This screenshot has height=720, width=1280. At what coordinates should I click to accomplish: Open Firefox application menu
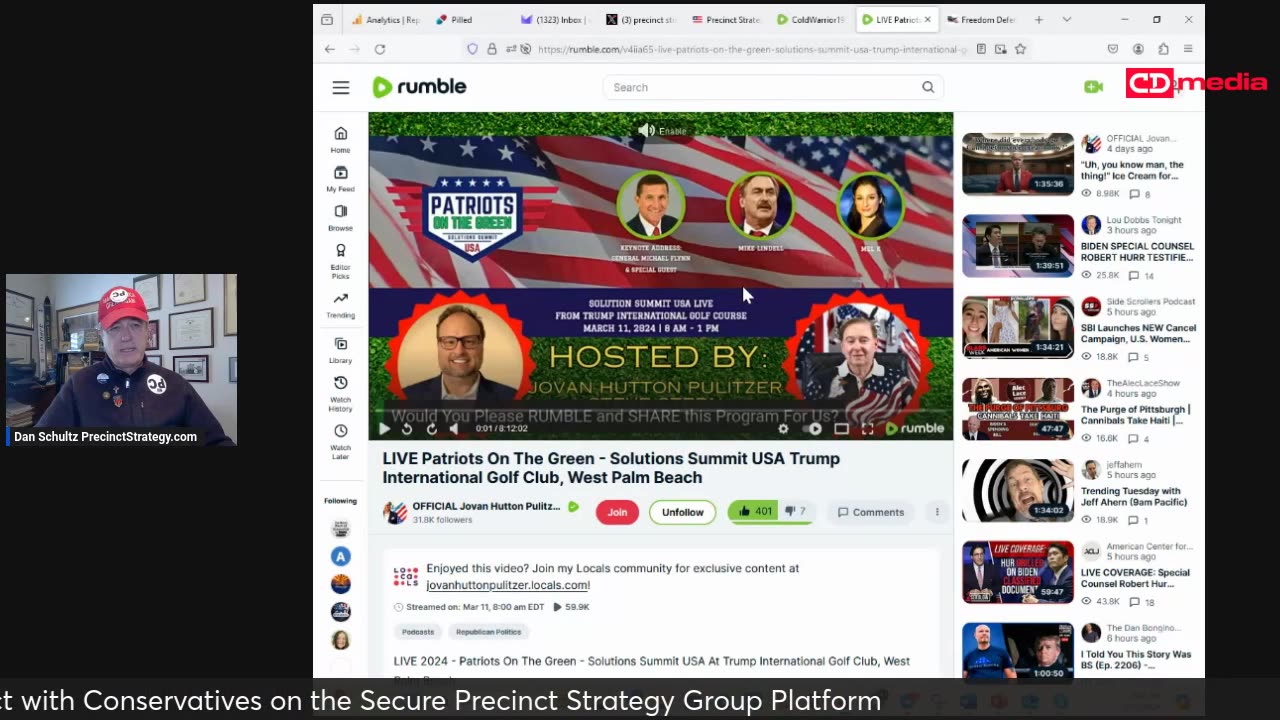coord(1188,49)
